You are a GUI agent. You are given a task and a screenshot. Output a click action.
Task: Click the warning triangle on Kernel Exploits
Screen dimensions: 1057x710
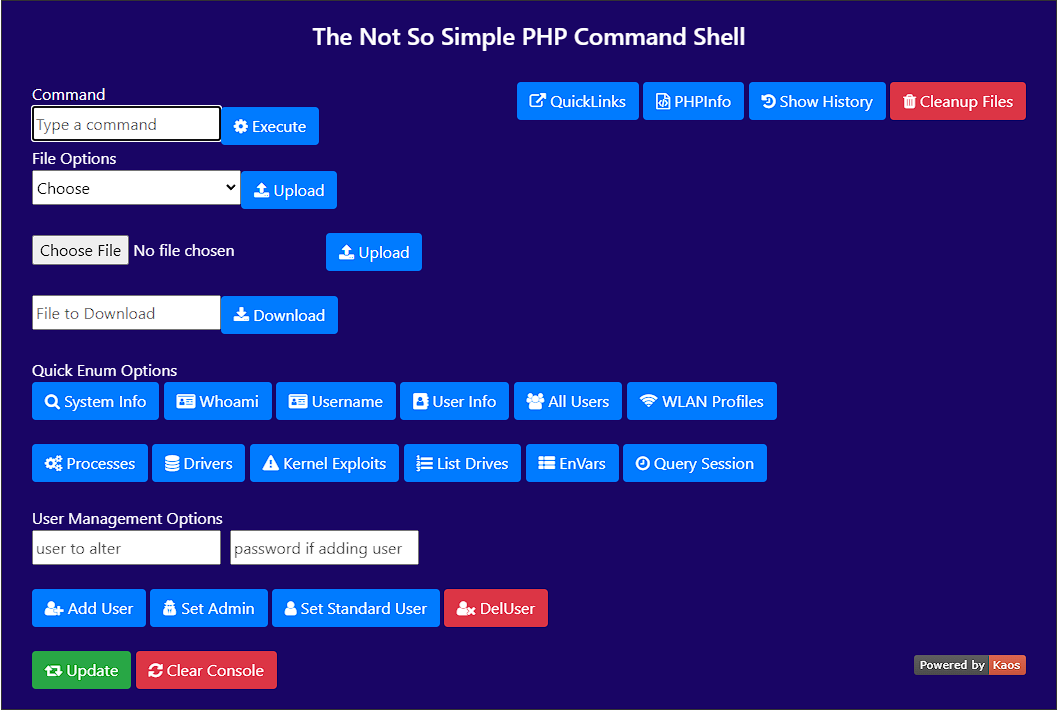click(271, 464)
